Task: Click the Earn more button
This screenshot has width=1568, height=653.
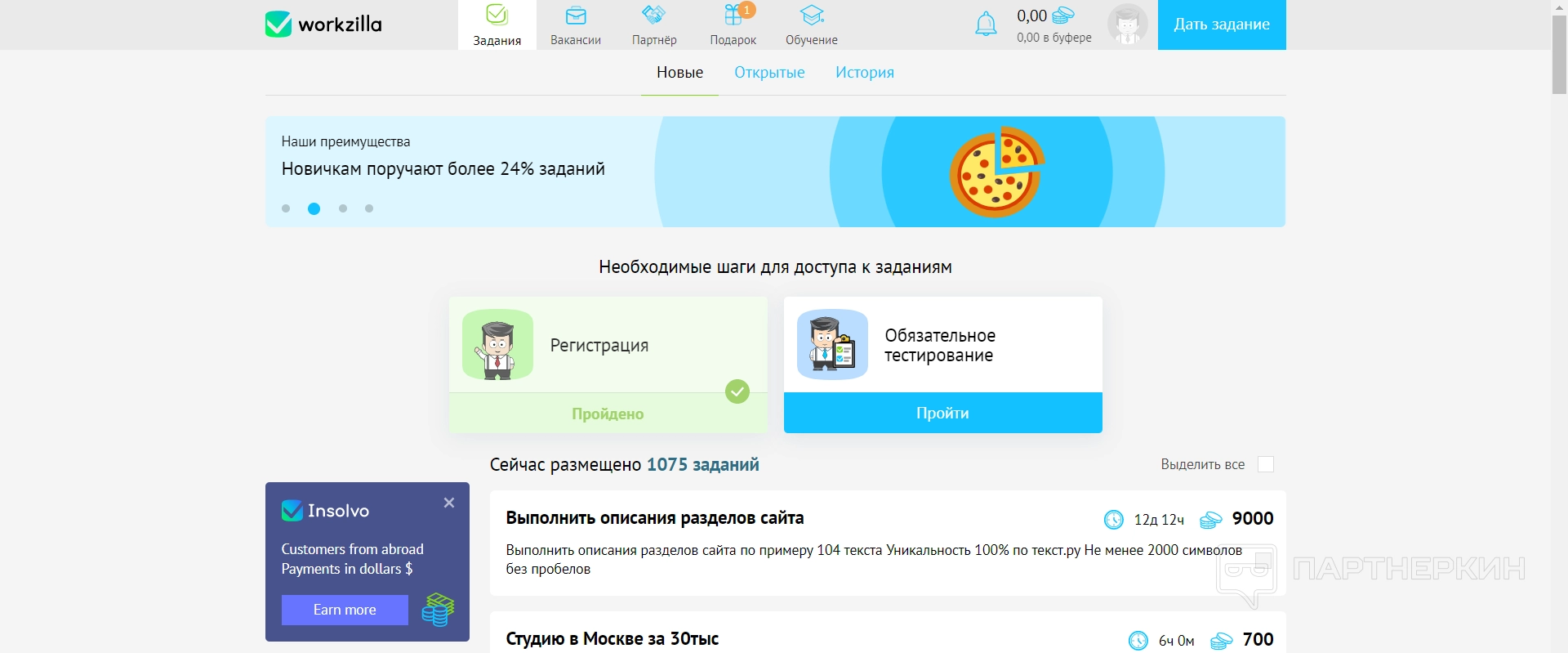Action: (x=345, y=610)
